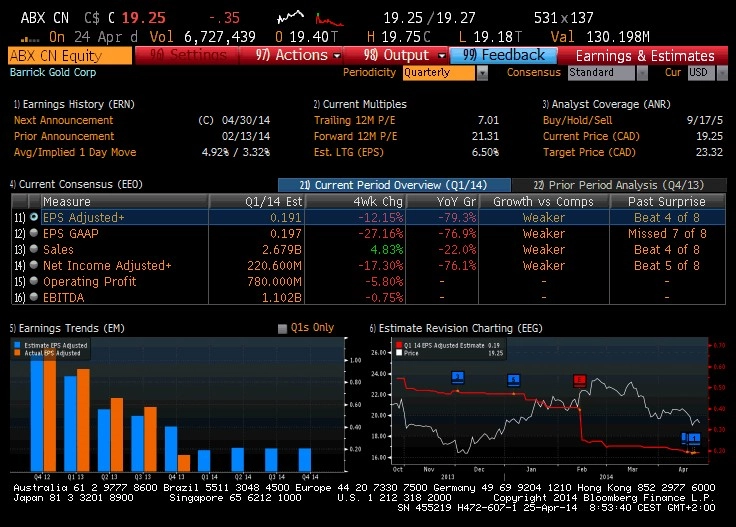Click the red volume mini-chart icon

329,19
